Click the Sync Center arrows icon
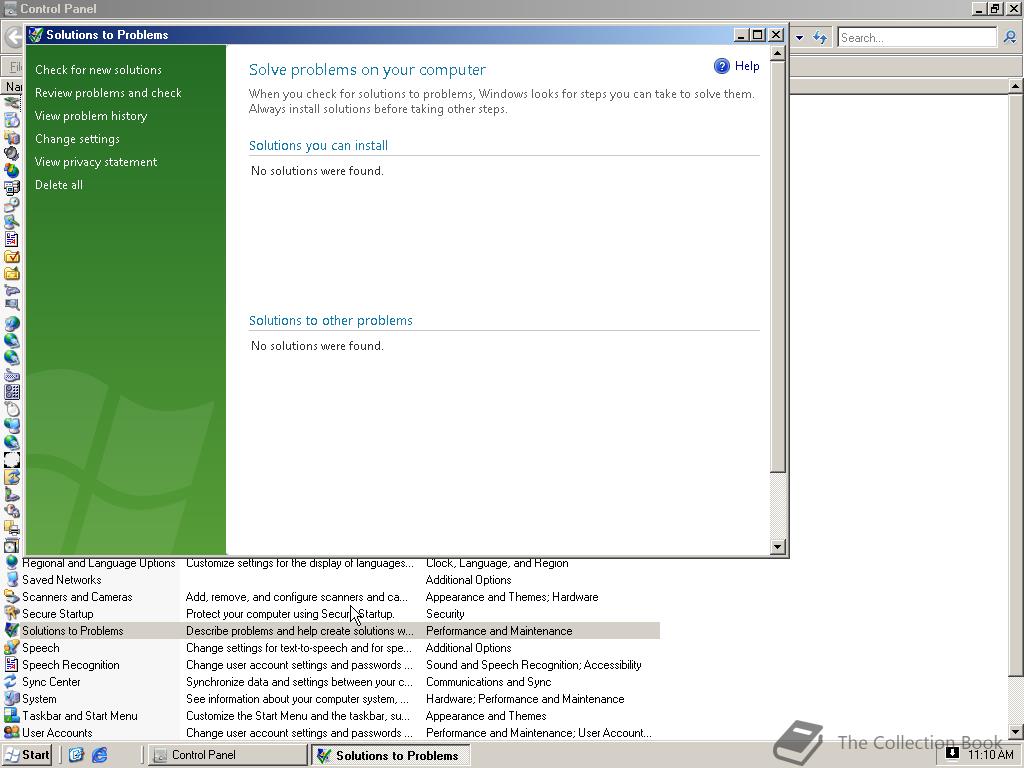This screenshot has width=1024, height=768. click(11, 681)
